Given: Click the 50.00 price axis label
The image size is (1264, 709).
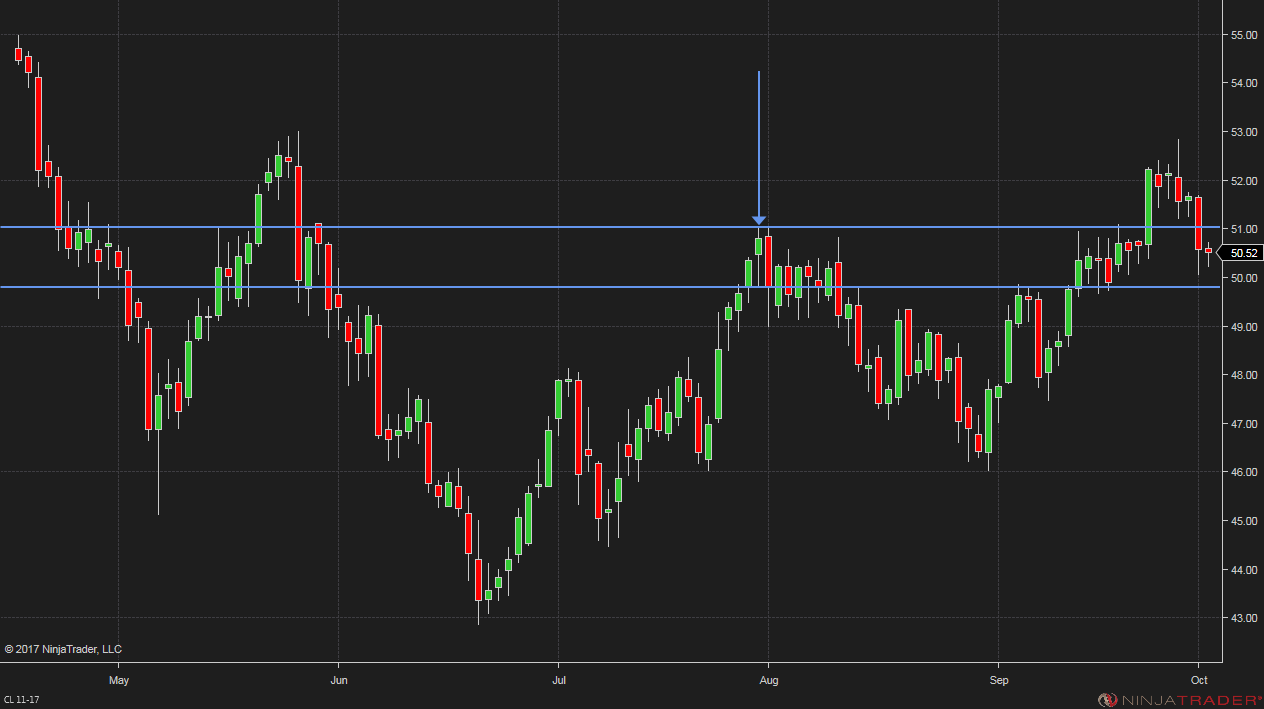Looking at the screenshot, I should [1244, 278].
